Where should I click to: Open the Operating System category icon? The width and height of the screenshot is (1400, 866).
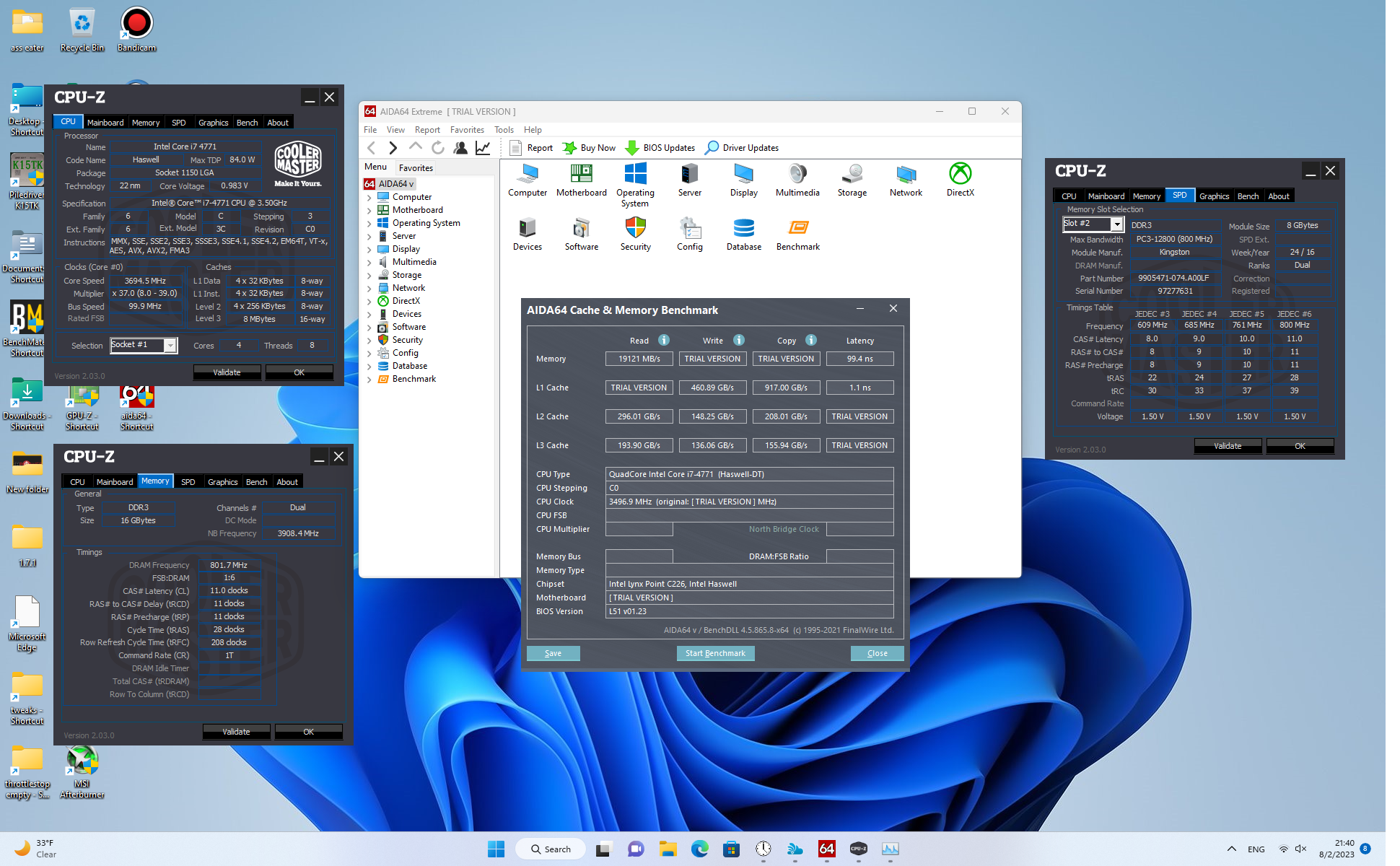(635, 185)
